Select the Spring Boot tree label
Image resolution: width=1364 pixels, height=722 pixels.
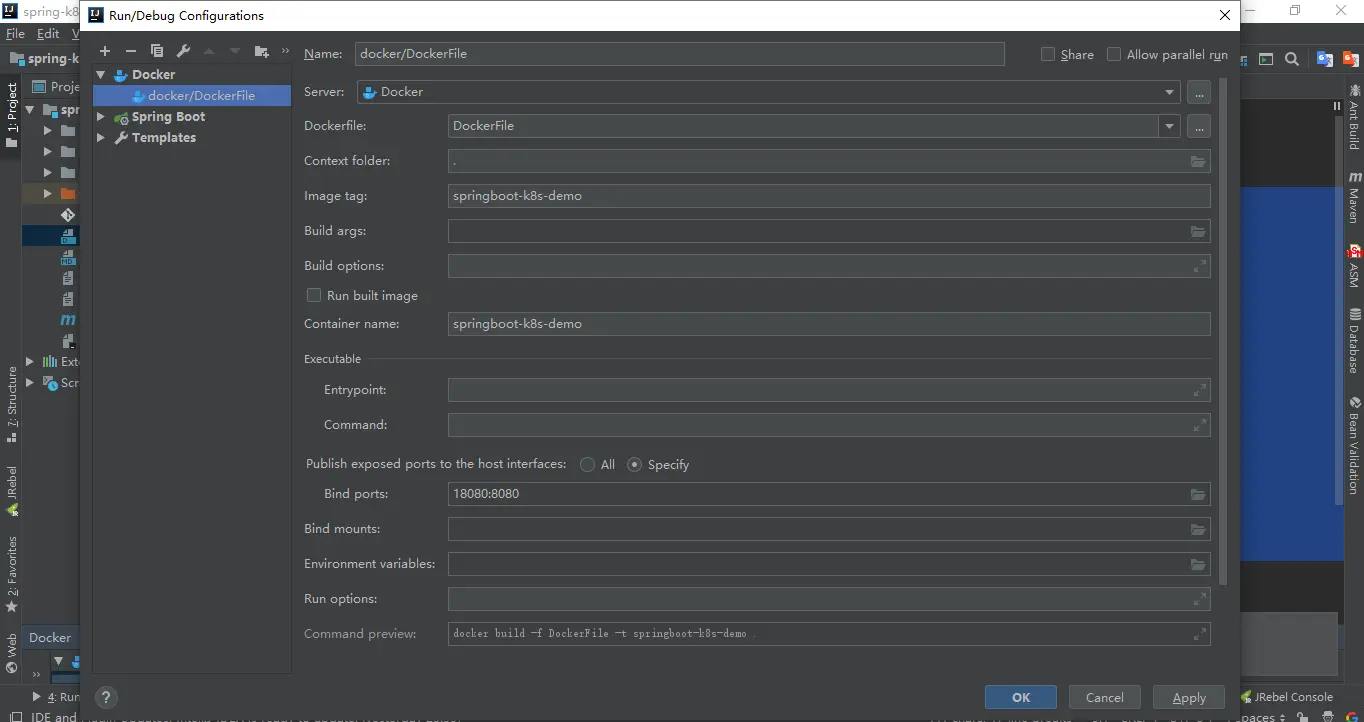tap(168, 117)
